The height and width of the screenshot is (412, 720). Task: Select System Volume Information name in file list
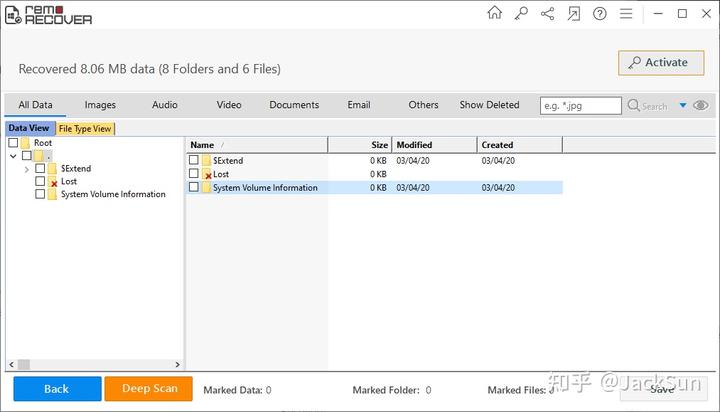point(265,187)
